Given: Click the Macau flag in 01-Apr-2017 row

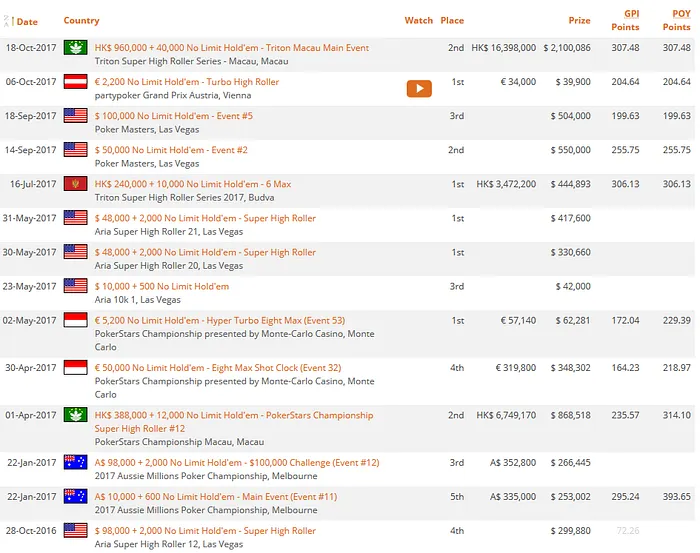Looking at the screenshot, I should (75, 415).
